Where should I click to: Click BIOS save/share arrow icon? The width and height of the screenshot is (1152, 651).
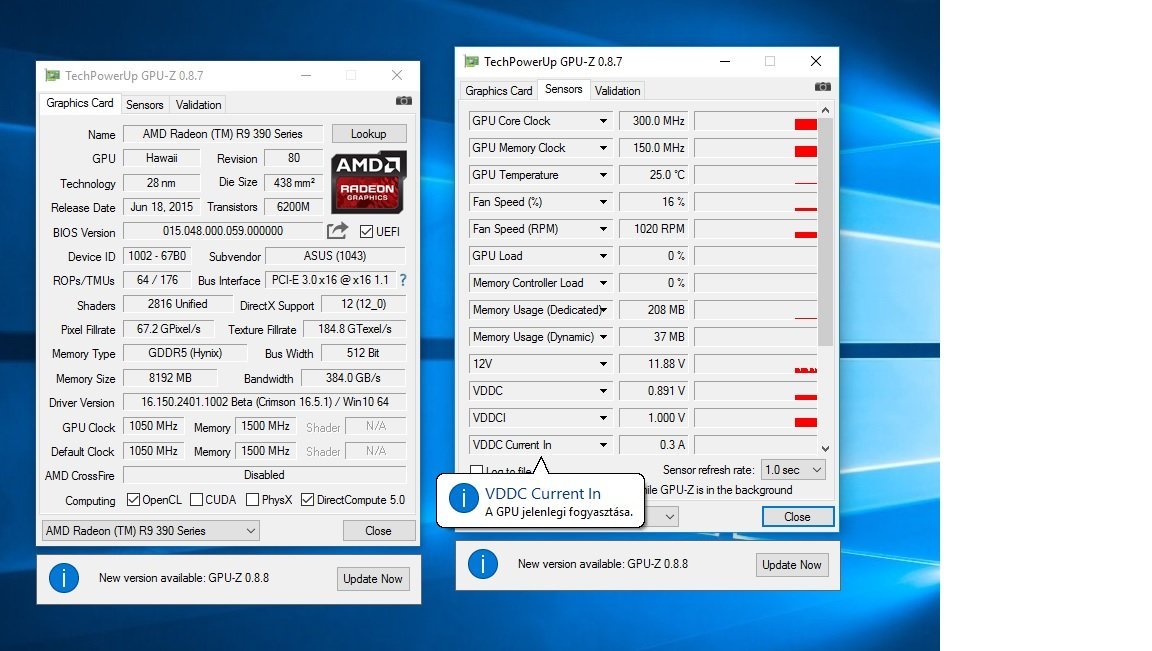point(337,231)
